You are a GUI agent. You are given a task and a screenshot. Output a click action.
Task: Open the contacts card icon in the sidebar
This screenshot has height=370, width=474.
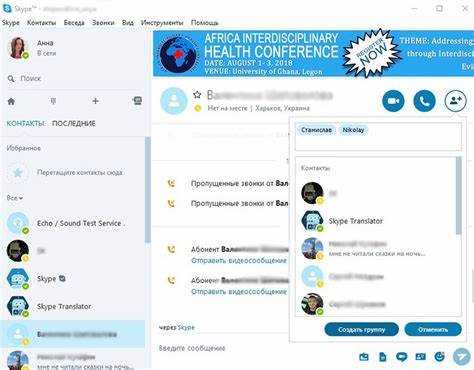(137, 101)
